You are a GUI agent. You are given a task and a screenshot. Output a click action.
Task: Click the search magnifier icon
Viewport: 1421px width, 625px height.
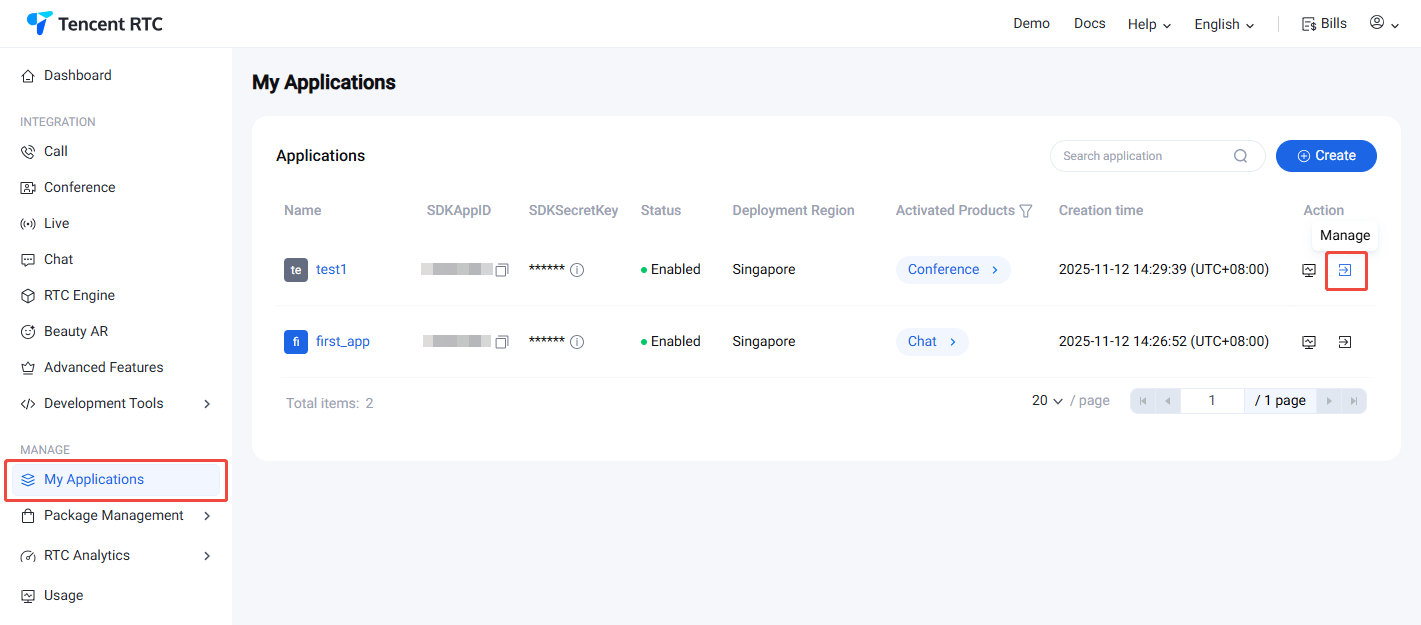1240,156
